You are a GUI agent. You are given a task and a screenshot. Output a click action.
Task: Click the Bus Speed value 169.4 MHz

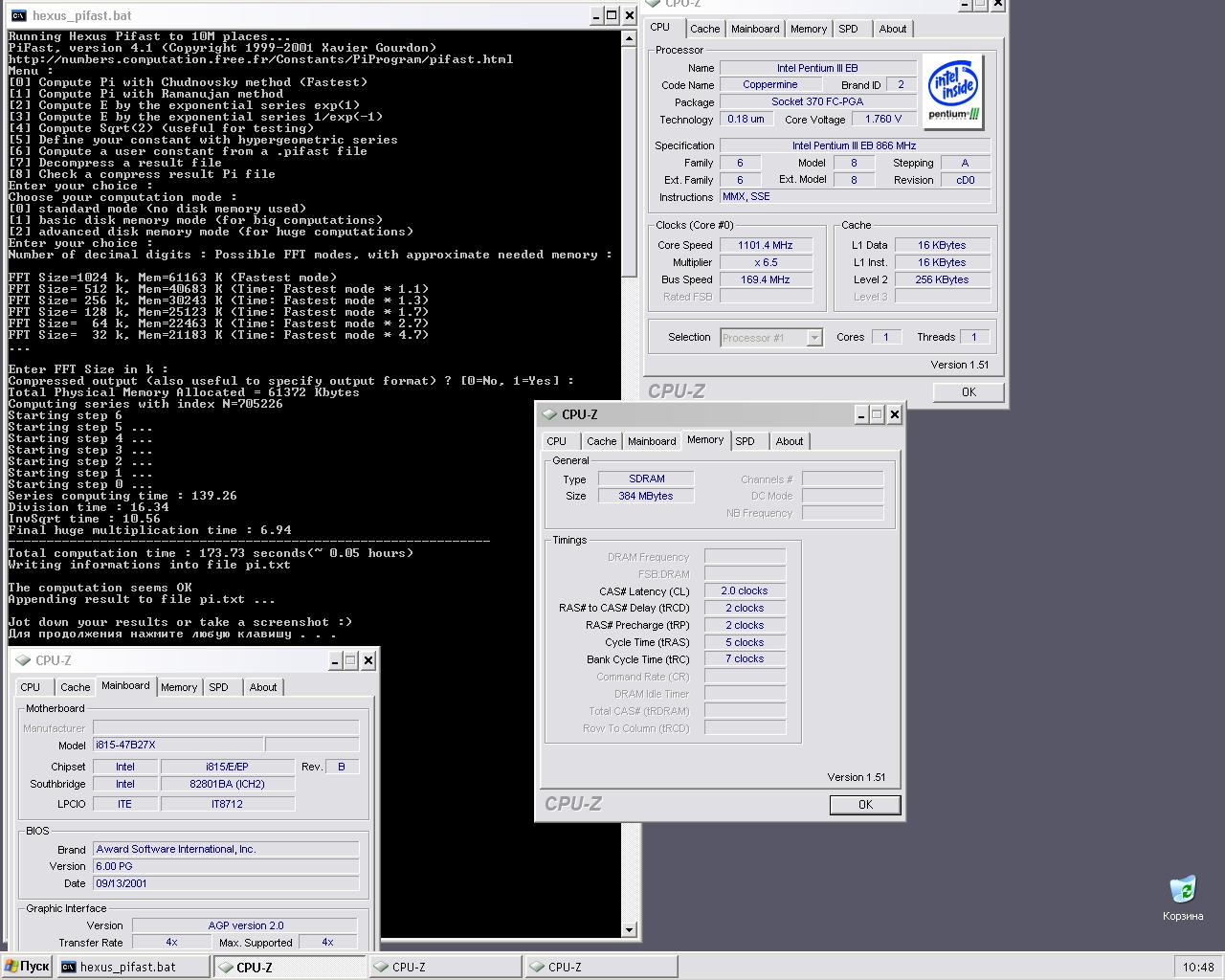point(766,279)
